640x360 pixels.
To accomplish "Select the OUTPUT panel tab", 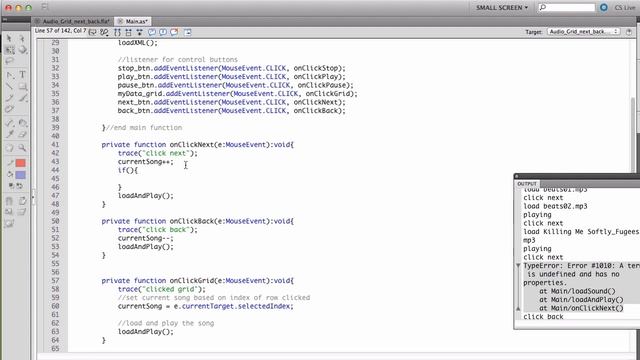I will (527, 184).
